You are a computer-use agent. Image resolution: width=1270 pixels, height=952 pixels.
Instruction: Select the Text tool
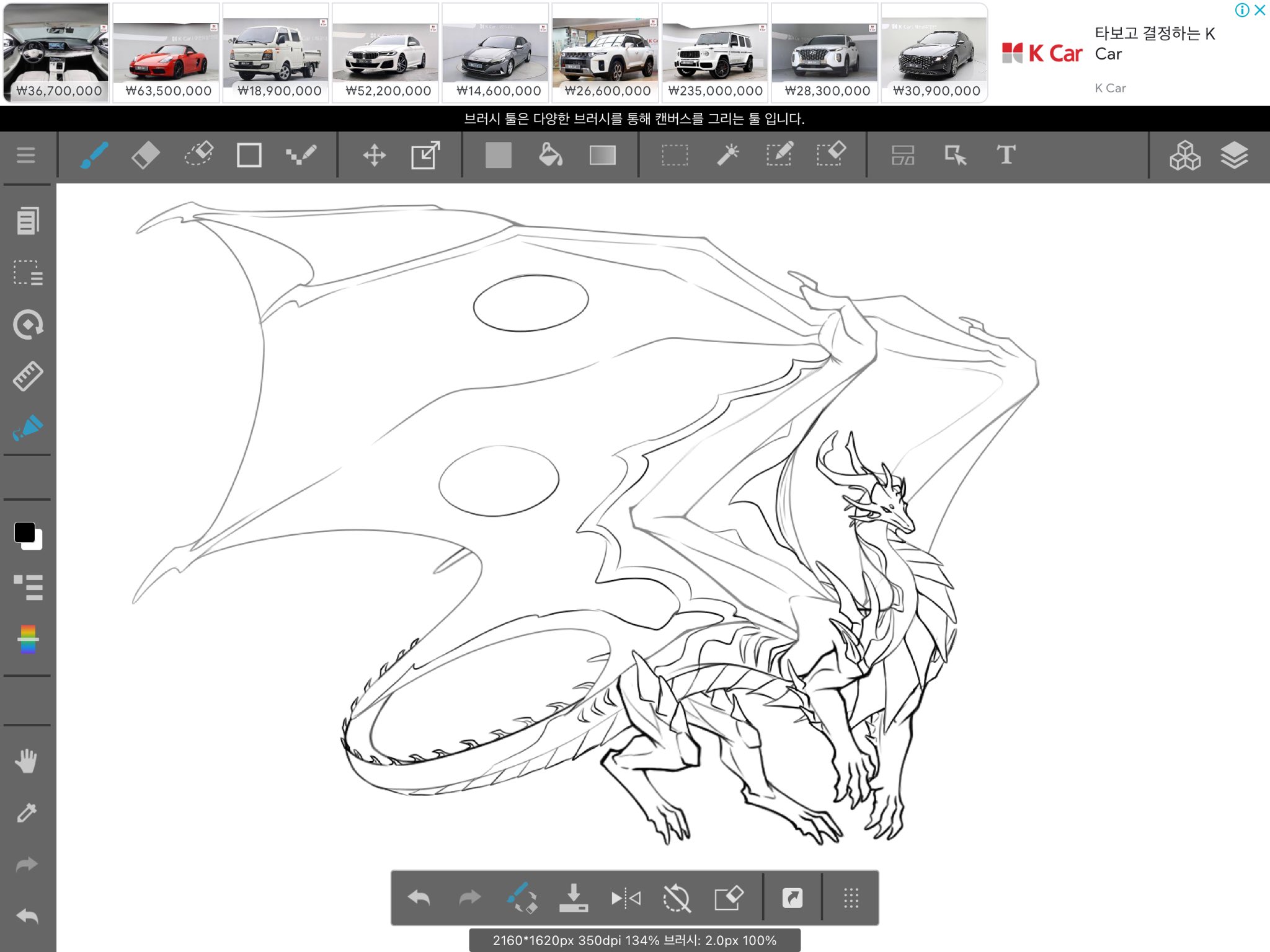[1006, 155]
